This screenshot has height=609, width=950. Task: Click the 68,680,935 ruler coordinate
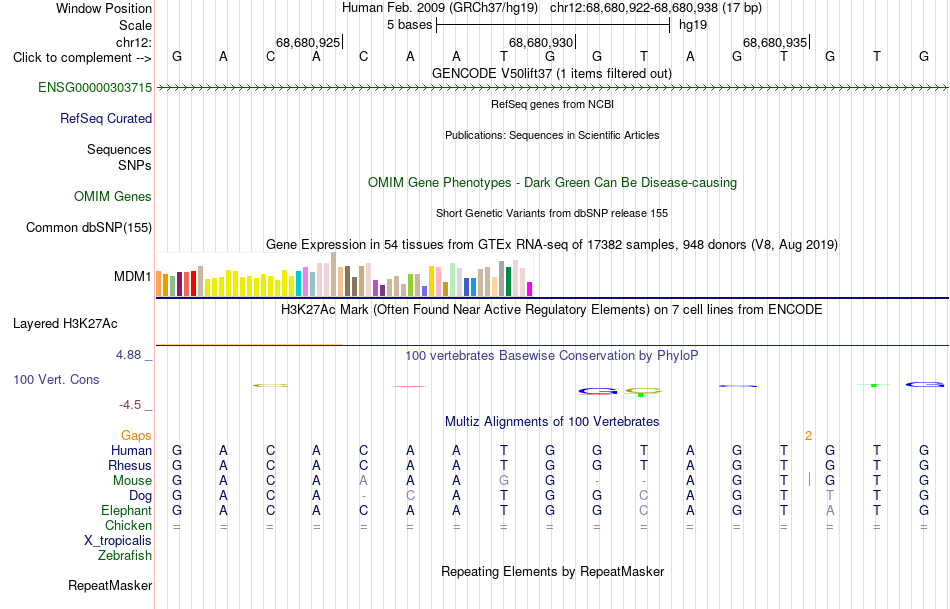[775, 42]
